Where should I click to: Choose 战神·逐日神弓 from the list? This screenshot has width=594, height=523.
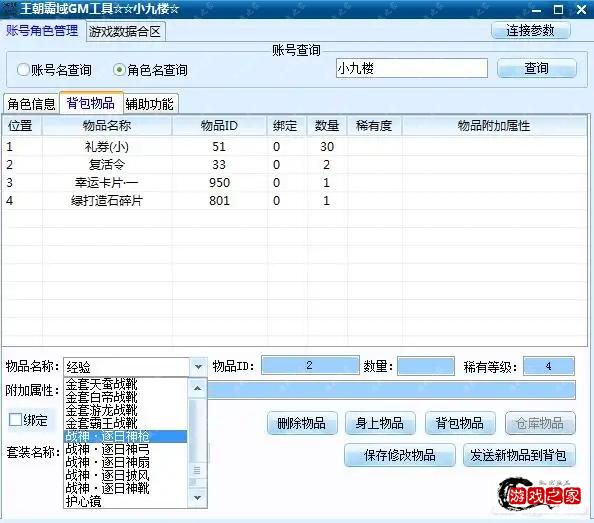(125, 450)
